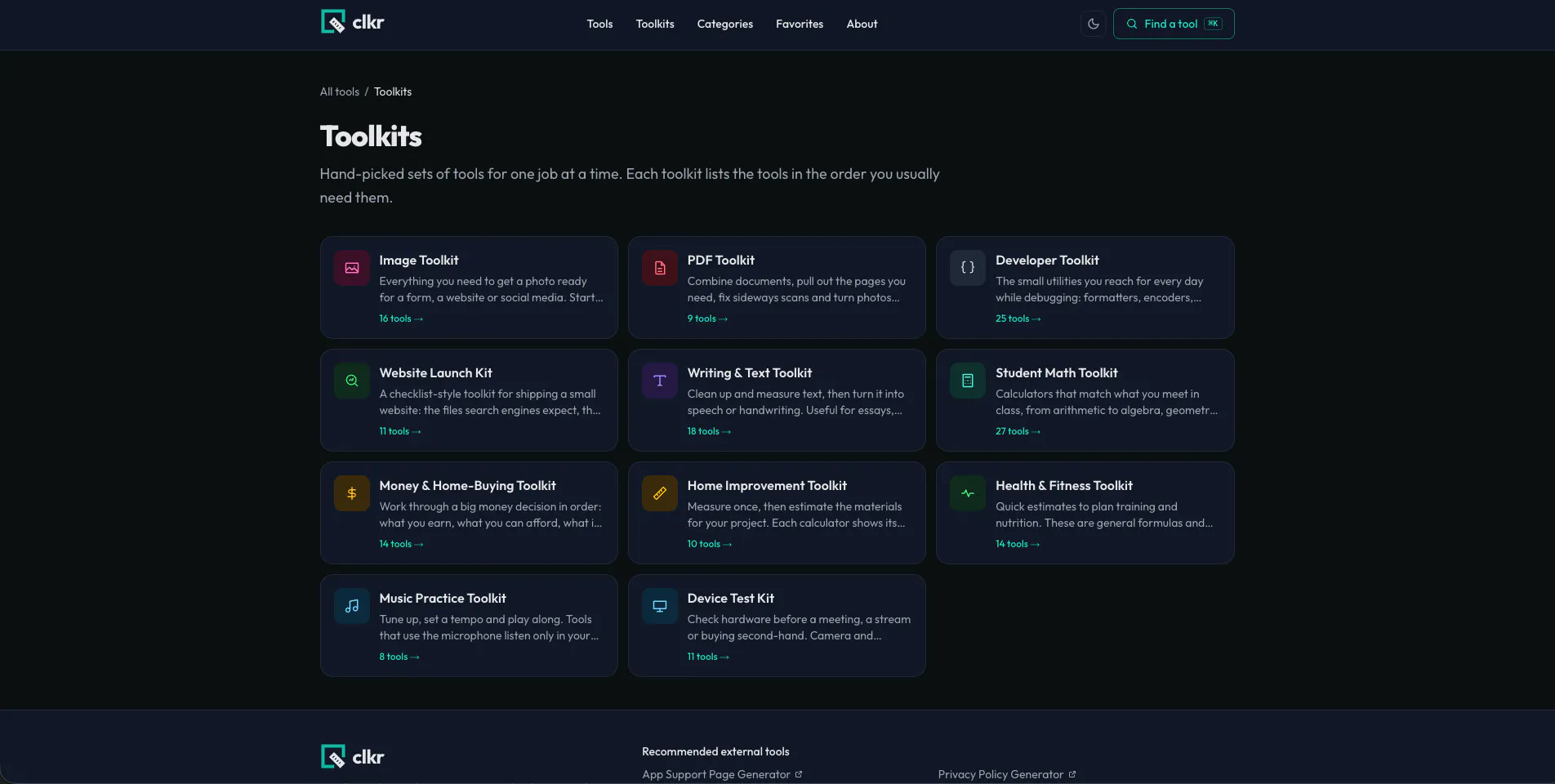Click the Music Practice Toolkit note icon
Viewport: 1555px width, 784px height.
tap(352, 606)
